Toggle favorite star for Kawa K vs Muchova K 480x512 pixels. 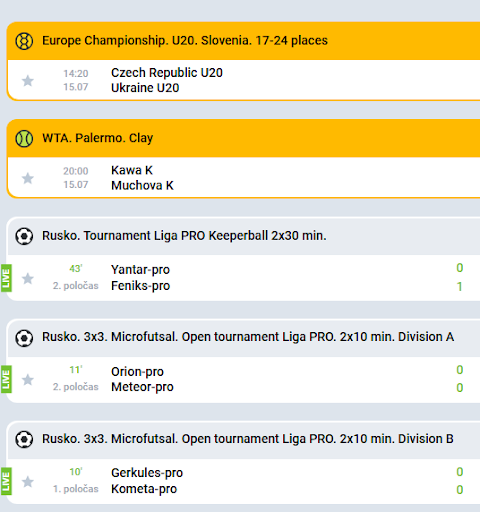pos(28,178)
